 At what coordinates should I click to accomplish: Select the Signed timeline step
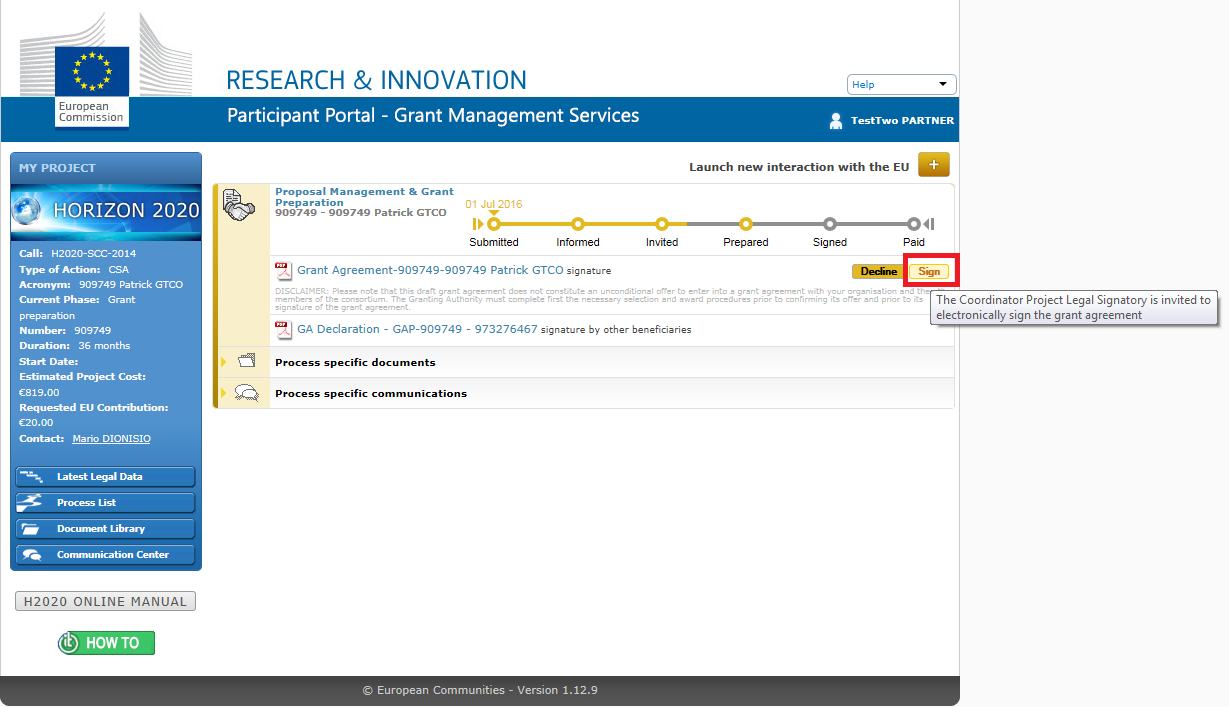tap(830, 224)
